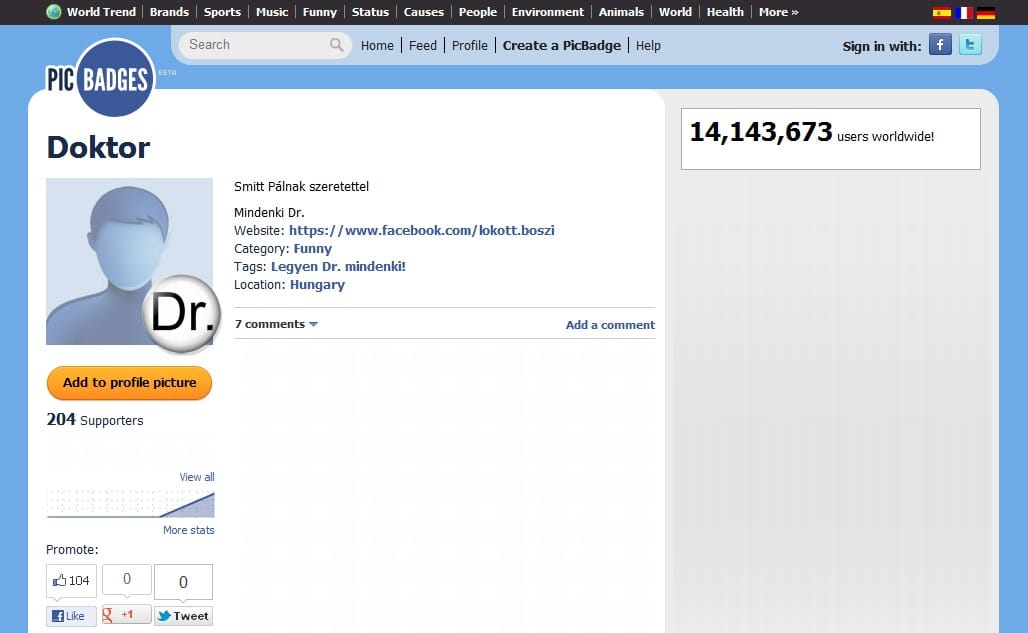
Task: Click the search magnifier icon
Action: (x=336, y=45)
